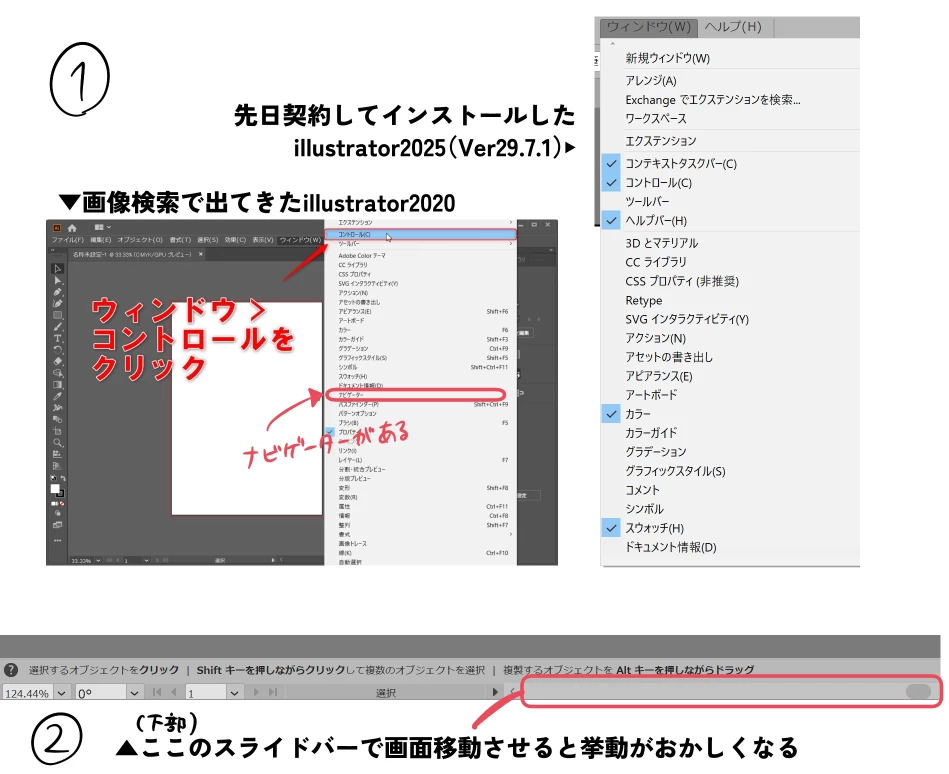
Task: Select the Pen tool in the toolbar
Action: (x=57, y=292)
